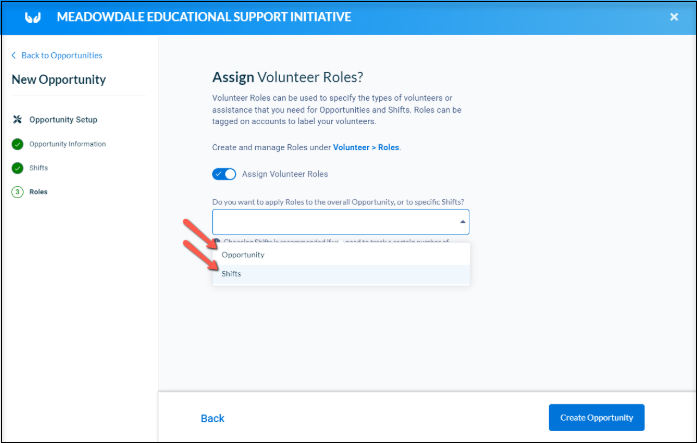Open the Opportunity Information step
The width and height of the screenshot is (697, 443).
click(68, 144)
